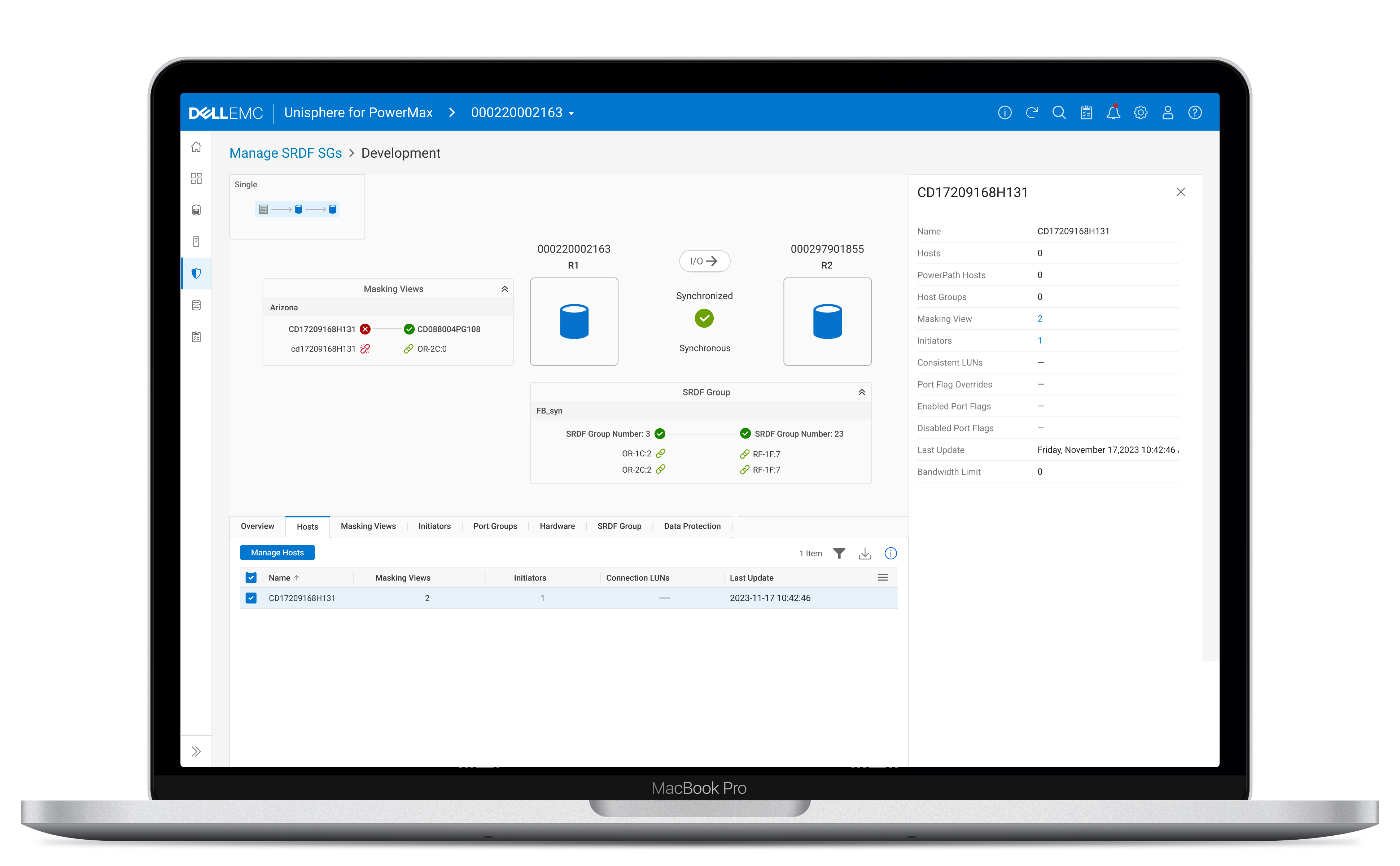Open the column options menu icon
The height and width of the screenshot is (866, 1400).
pos(882,578)
